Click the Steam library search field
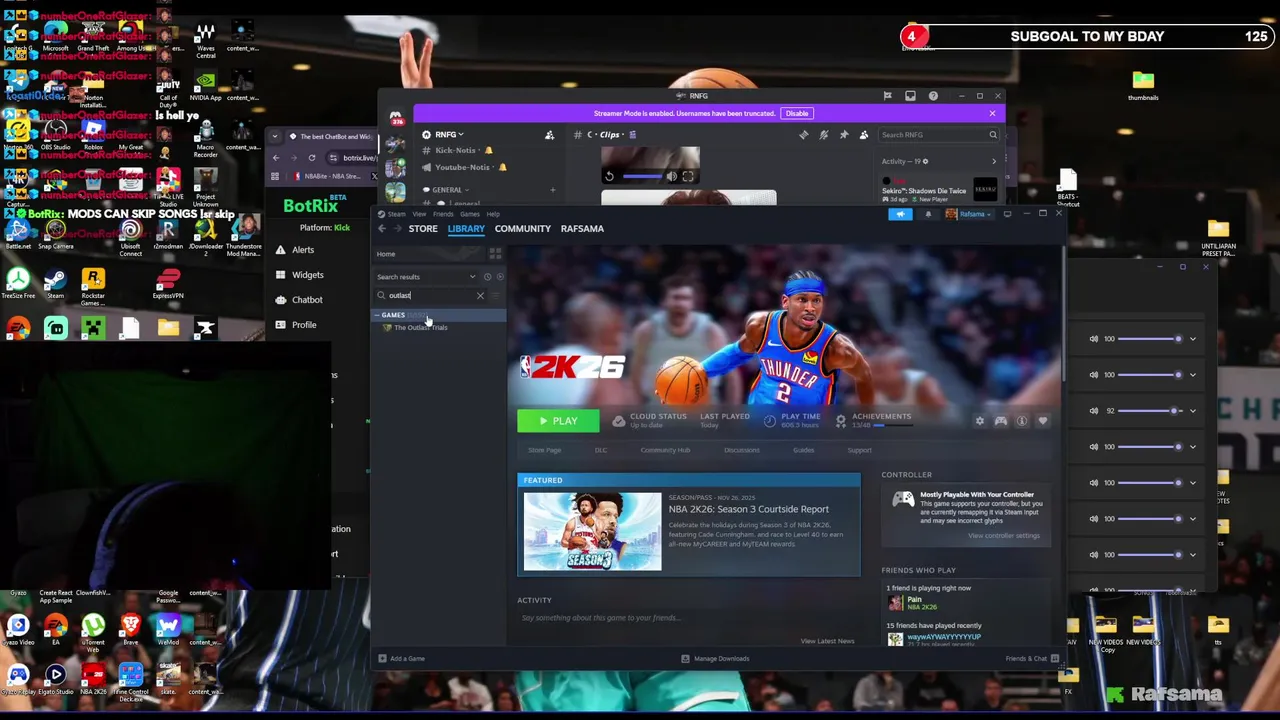 pos(430,296)
